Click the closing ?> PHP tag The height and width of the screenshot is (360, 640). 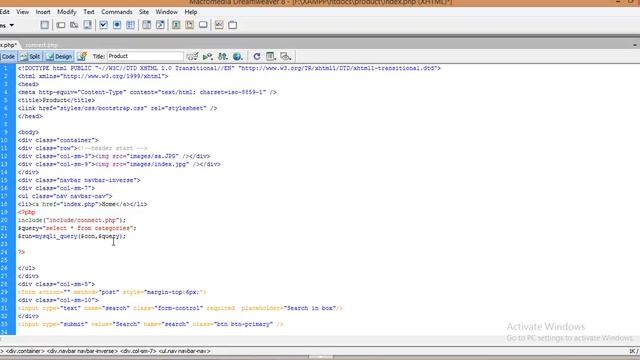21,252
